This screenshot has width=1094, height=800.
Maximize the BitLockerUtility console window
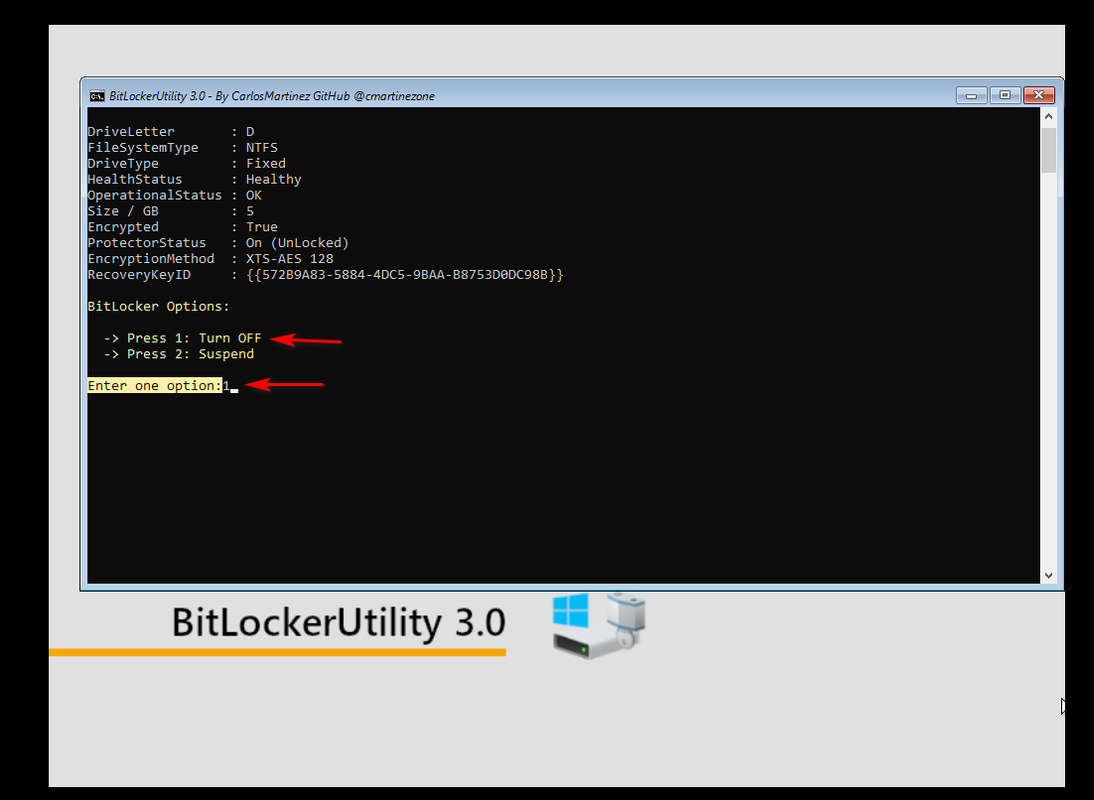[1005, 95]
